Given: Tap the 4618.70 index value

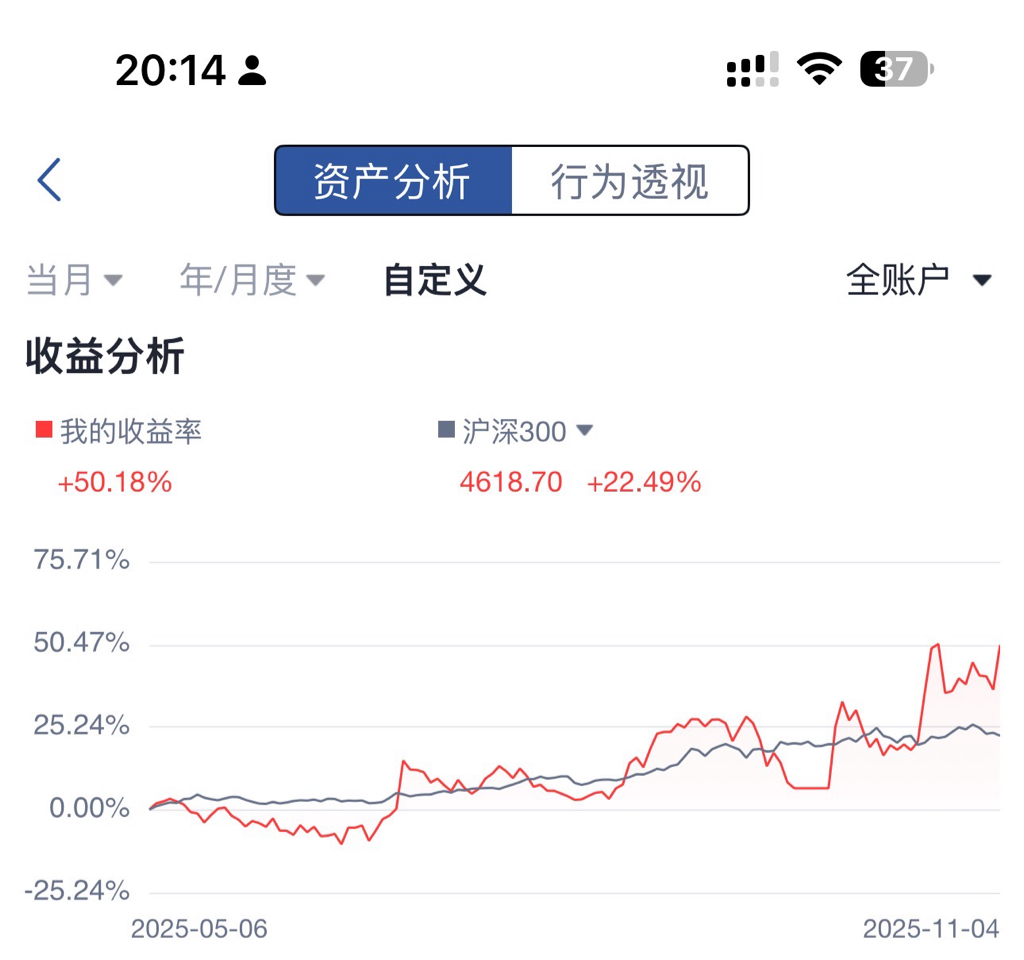Looking at the screenshot, I should (x=511, y=483).
